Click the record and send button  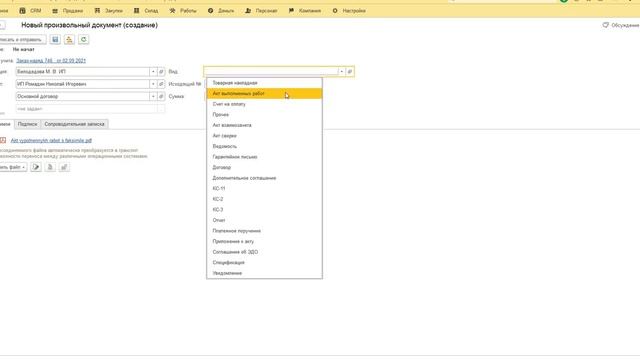click(22, 40)
